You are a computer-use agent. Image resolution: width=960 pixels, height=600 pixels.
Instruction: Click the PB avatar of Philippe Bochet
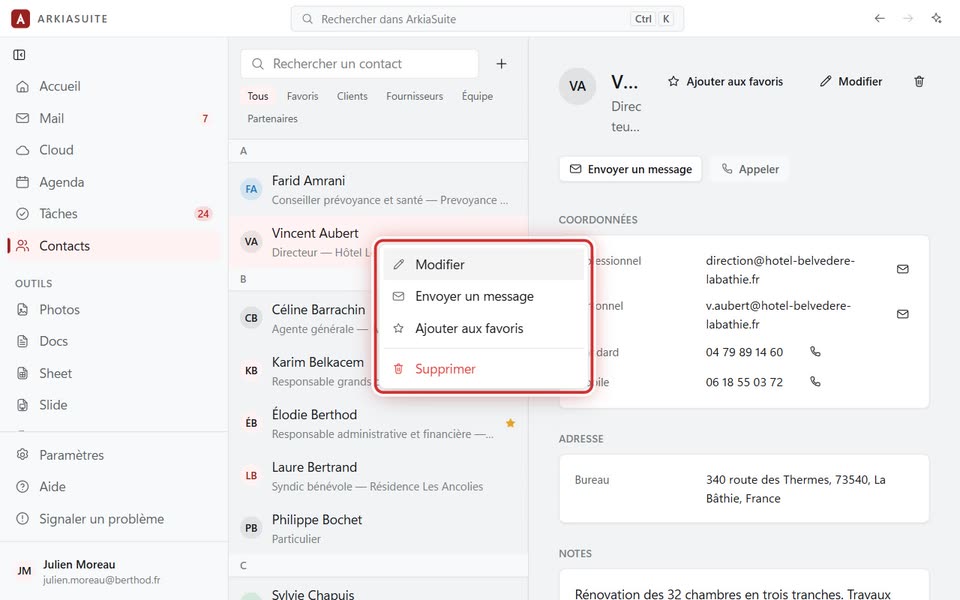tap(251, 528)
